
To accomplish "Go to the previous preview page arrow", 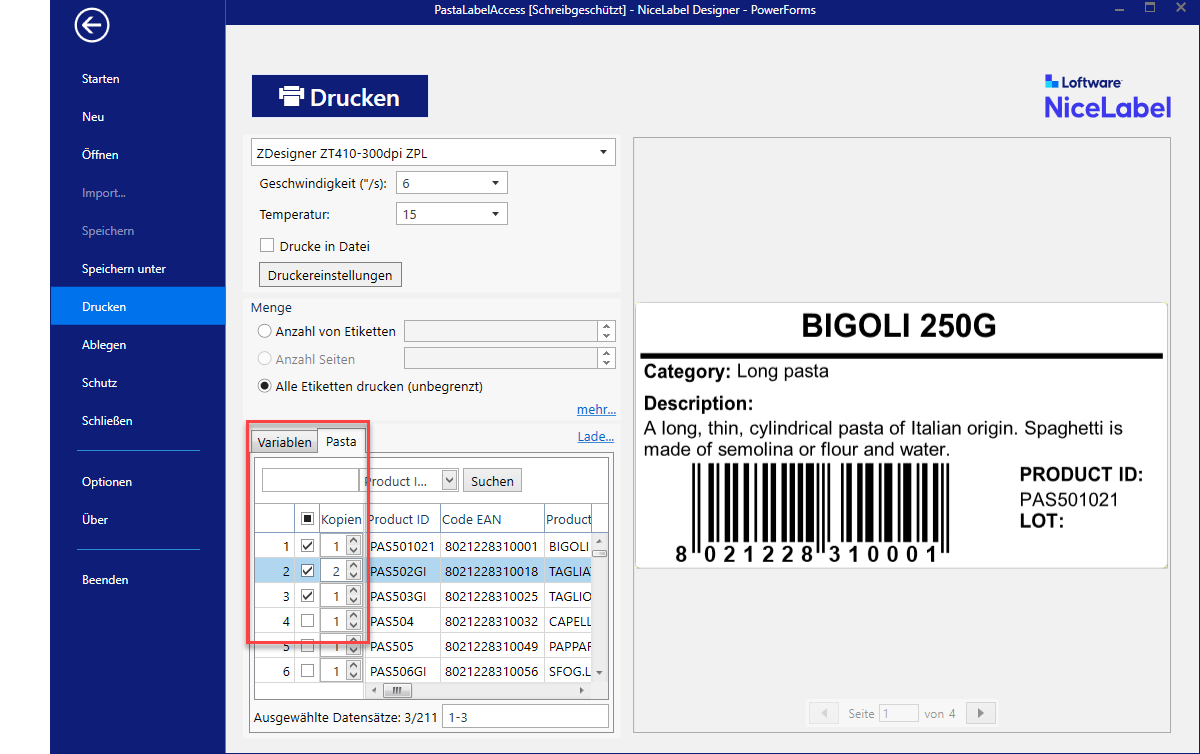I will 824,713.
